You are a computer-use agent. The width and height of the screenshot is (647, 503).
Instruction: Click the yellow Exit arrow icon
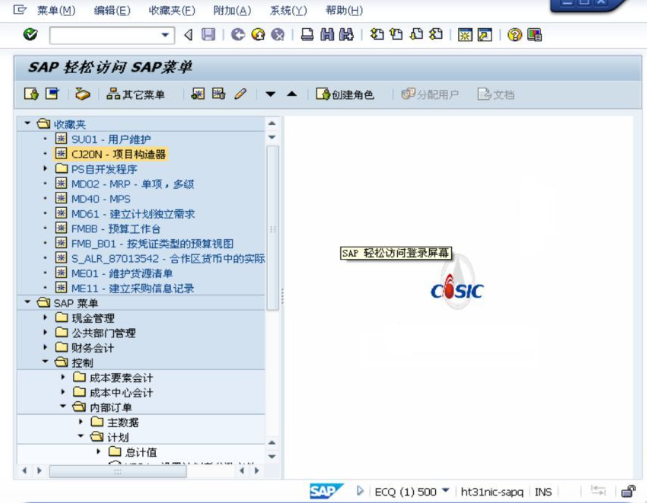click(258, 34)
